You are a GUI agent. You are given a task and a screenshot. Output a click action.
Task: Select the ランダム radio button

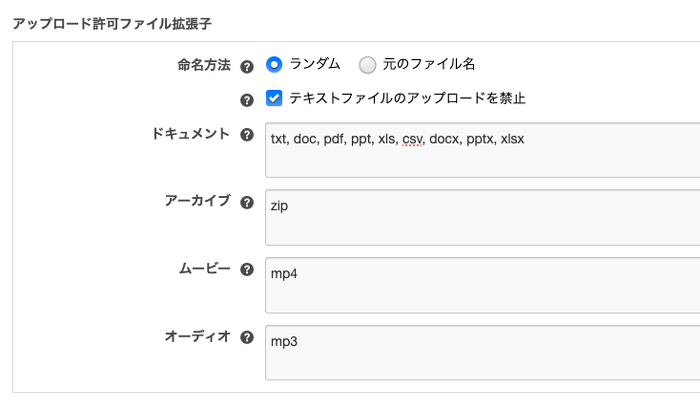tap(274, 65)
